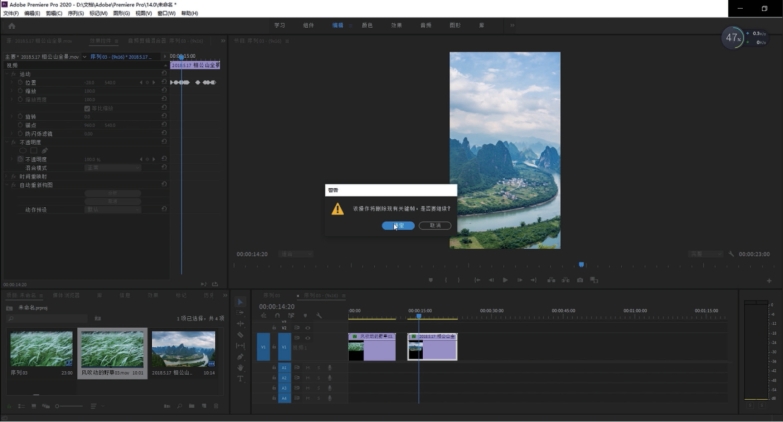The image size is (783, 422).
Task: Solo track A2
Action: (319, 378)
